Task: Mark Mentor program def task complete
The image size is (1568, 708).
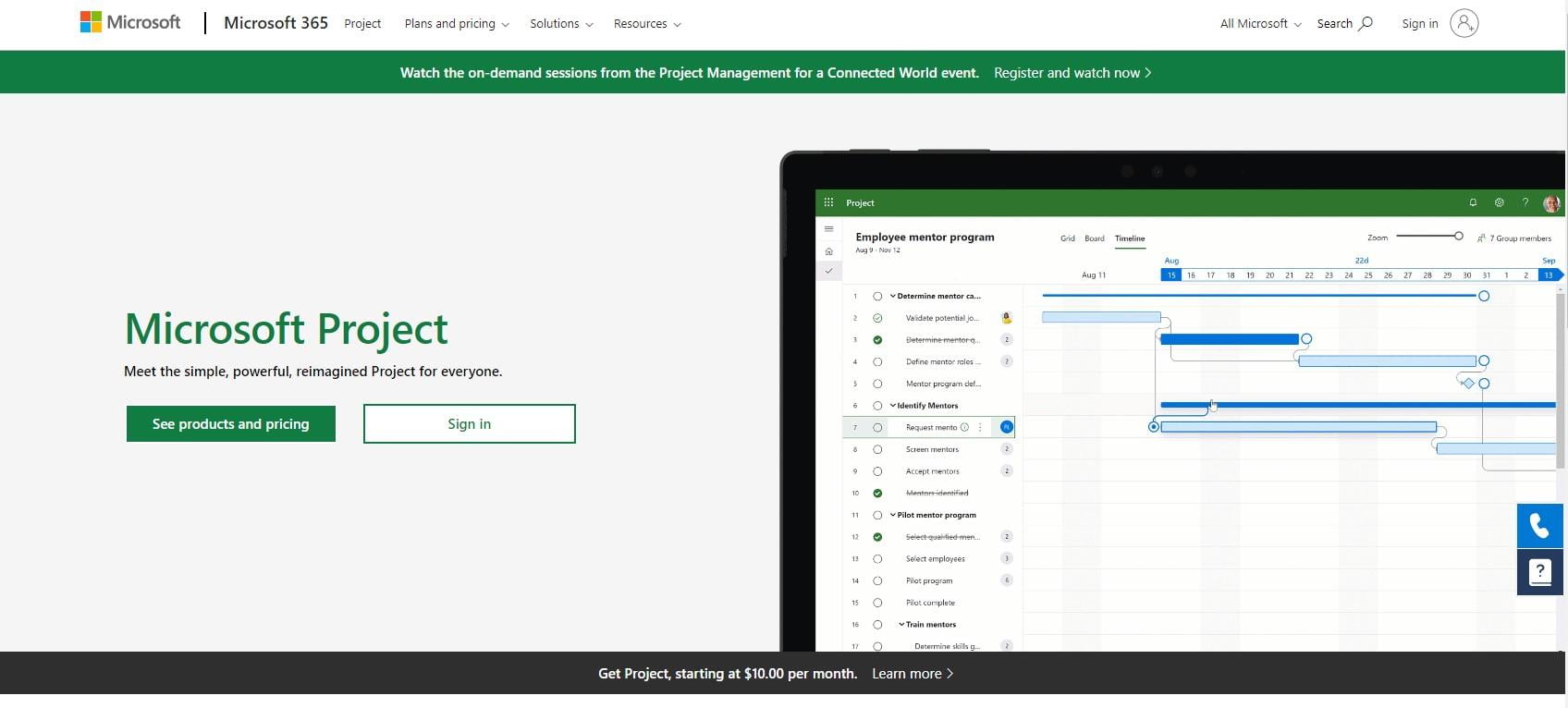Action: pyautogui.click(x=877, y=384)
